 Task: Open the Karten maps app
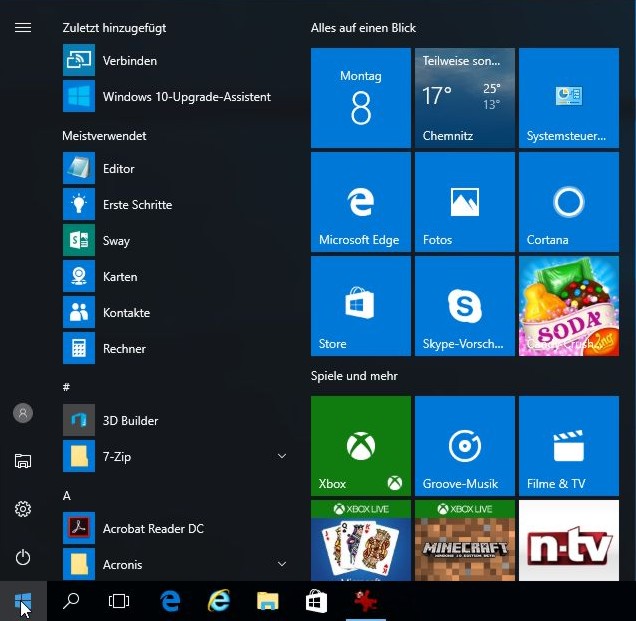pos(176,277)
